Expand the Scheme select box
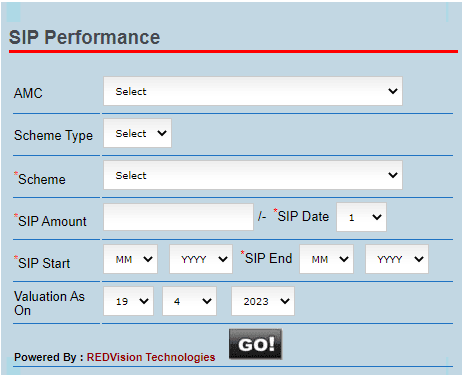Viewport: 462px width, 375px height. pos(253,175)
